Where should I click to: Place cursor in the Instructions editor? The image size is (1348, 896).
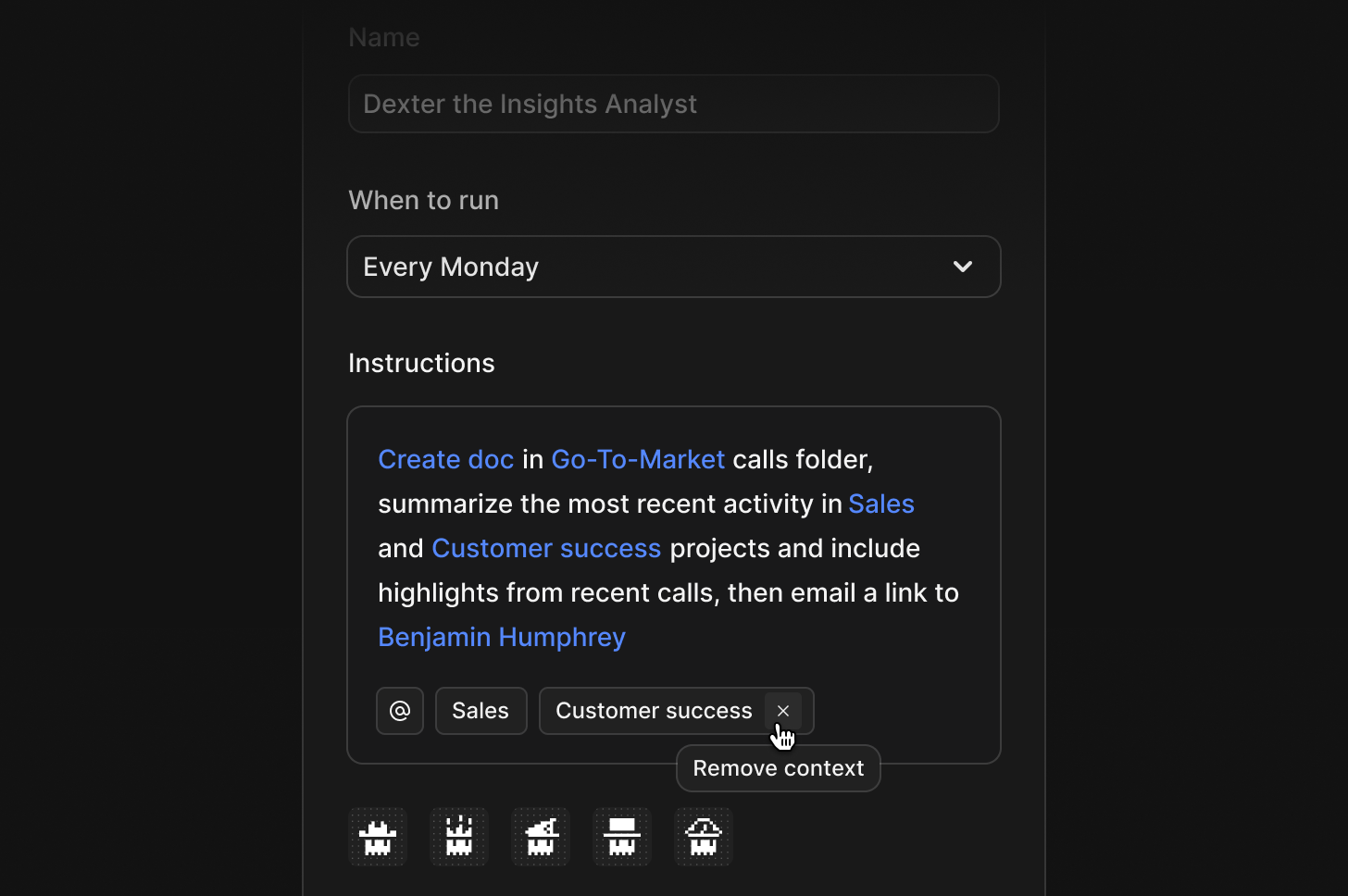673,583
